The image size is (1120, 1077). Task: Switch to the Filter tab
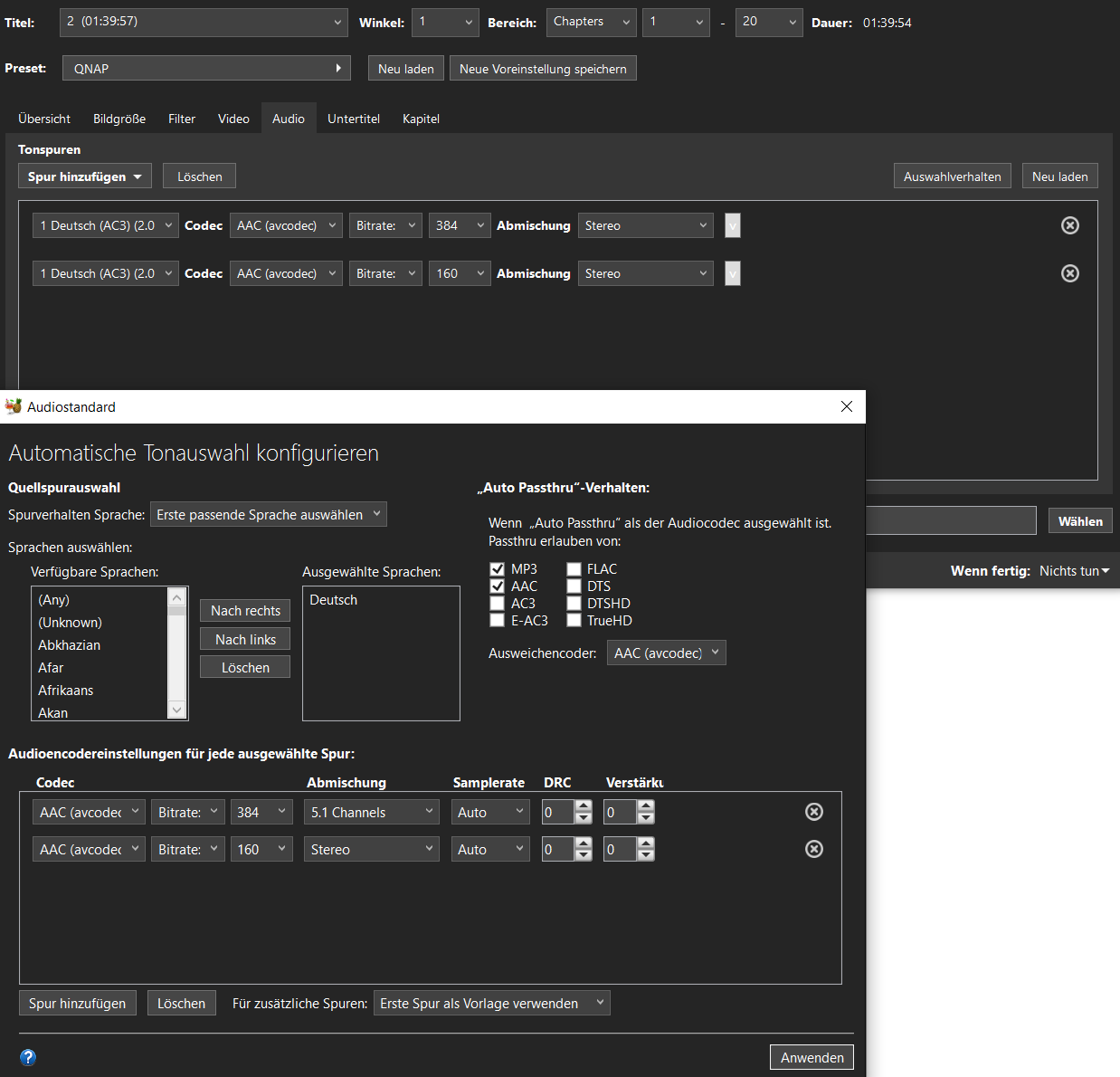point(182,119)
